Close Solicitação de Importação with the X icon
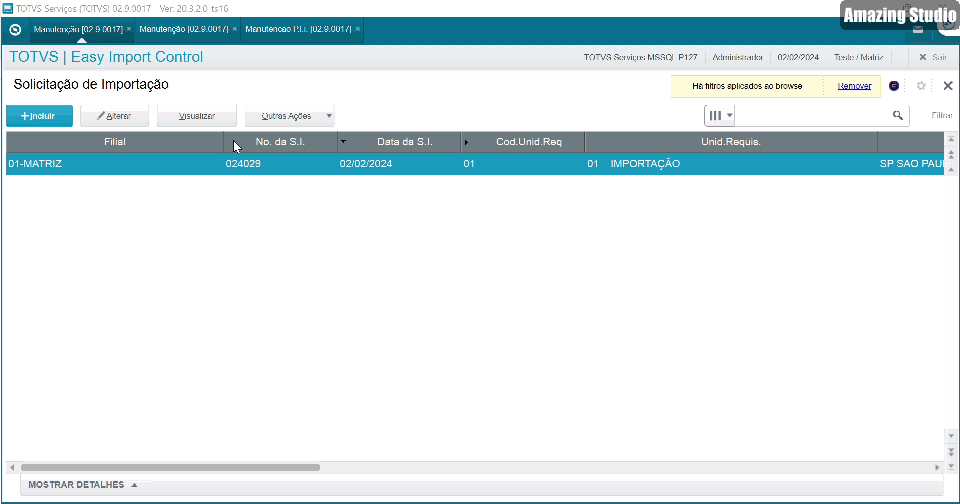The width and height of the screenshot is (960, 504). coord(948,86)
